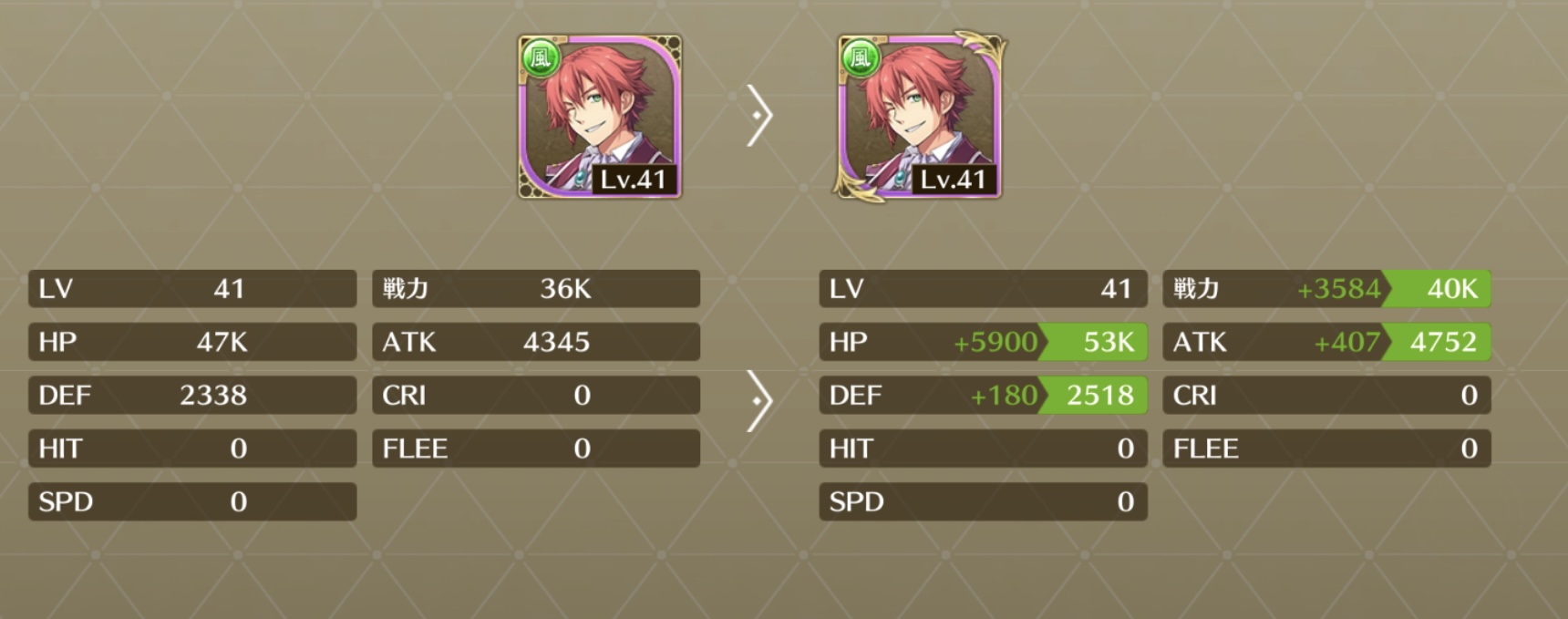This screenshot has width=1568, height=619.
Task: Click the left character portrait at Lv.41
Action: pos(600,117)
